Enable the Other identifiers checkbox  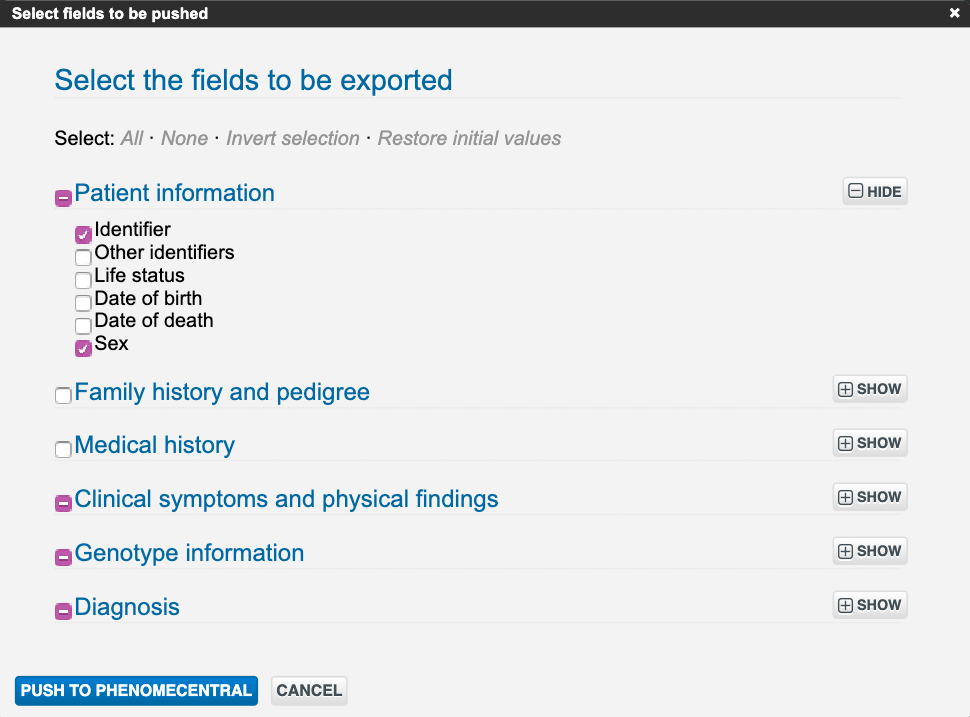pyautogui.click(x=83, y=257)
